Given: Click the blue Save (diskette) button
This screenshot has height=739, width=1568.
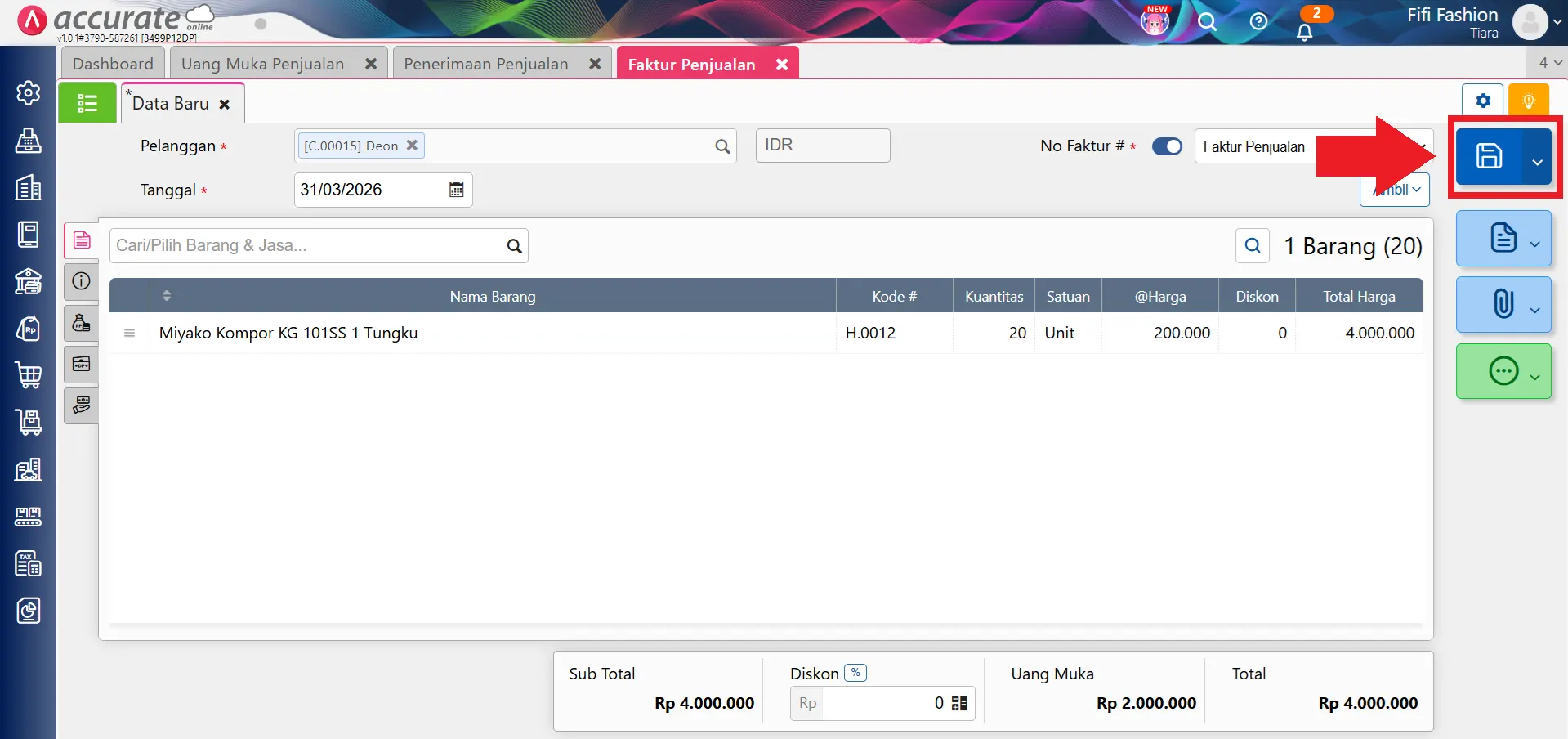Looking at the screenshot, I should (x=1488, y=155).
